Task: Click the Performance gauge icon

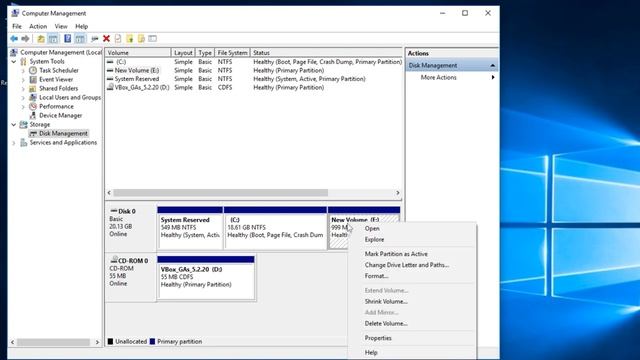Action: pyautogui.click(x=33, y=106)
